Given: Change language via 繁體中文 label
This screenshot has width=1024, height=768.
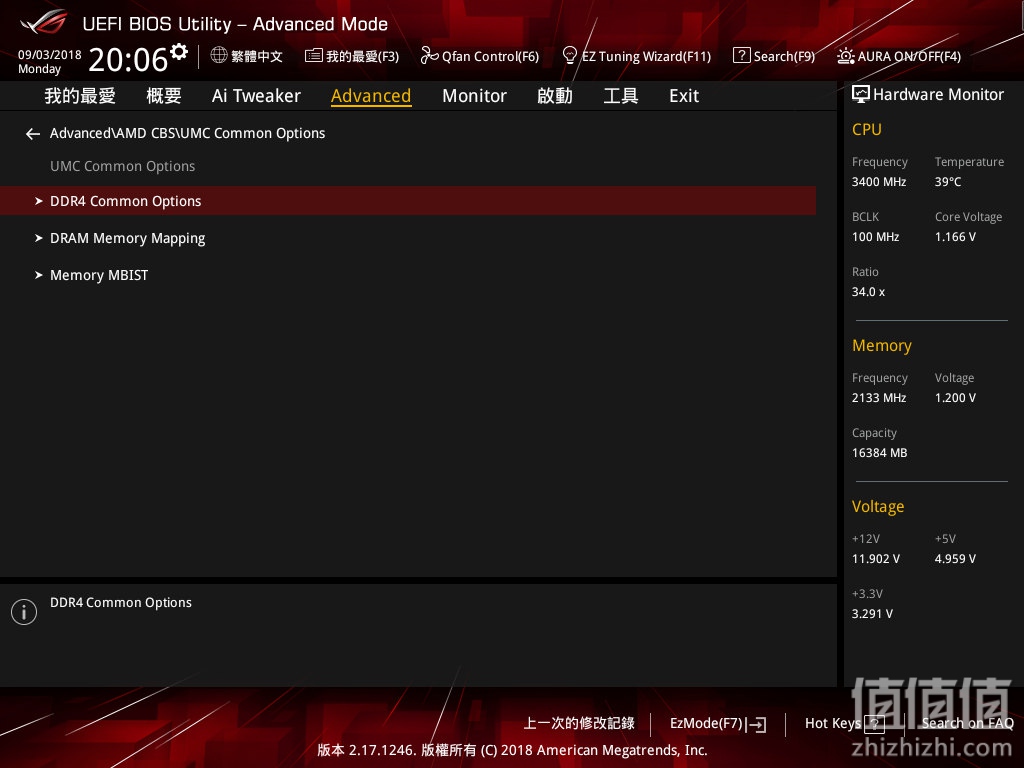Looking at the screenshot, I should pos(257,56).
